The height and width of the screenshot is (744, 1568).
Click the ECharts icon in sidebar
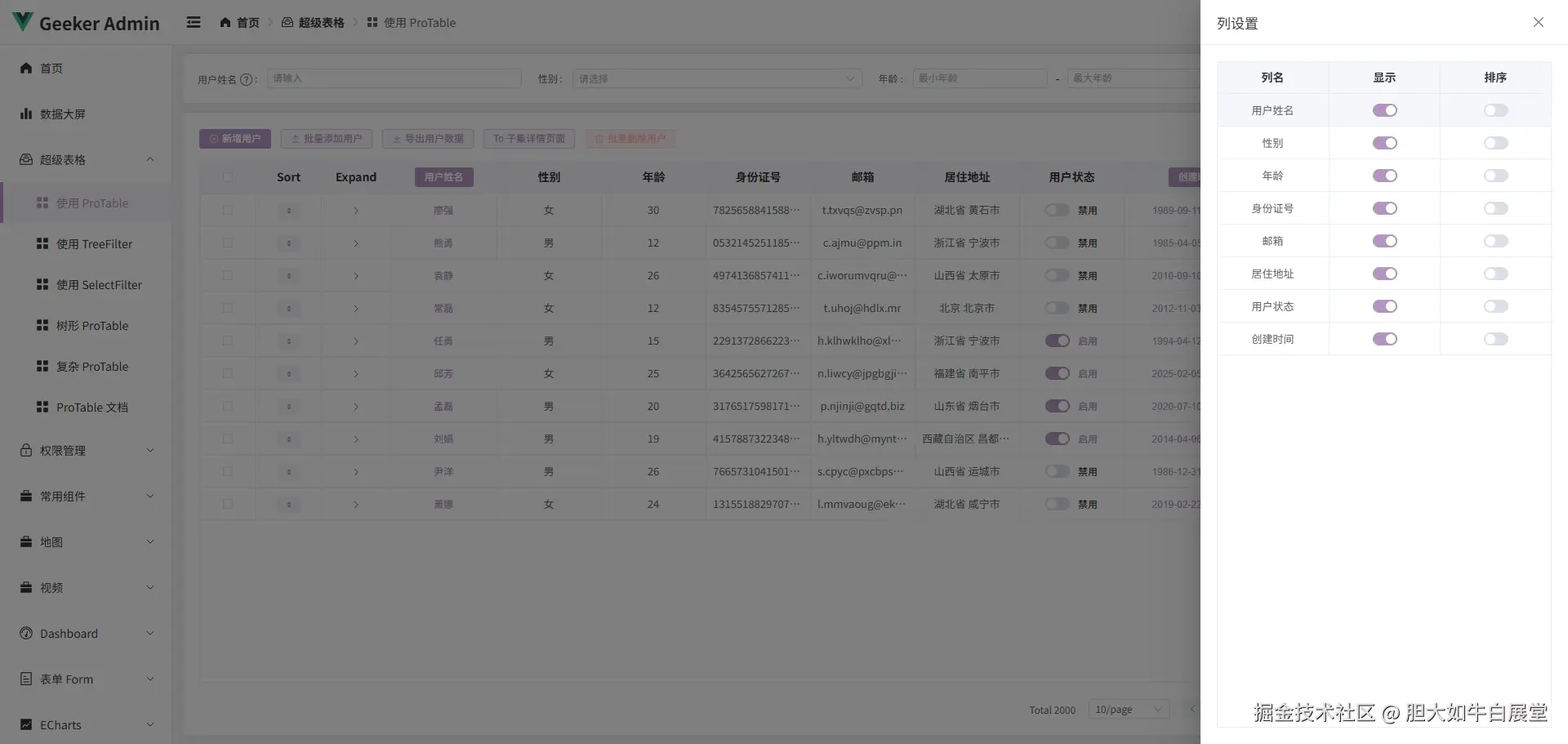pyautogui.click(x=26, y=724)
